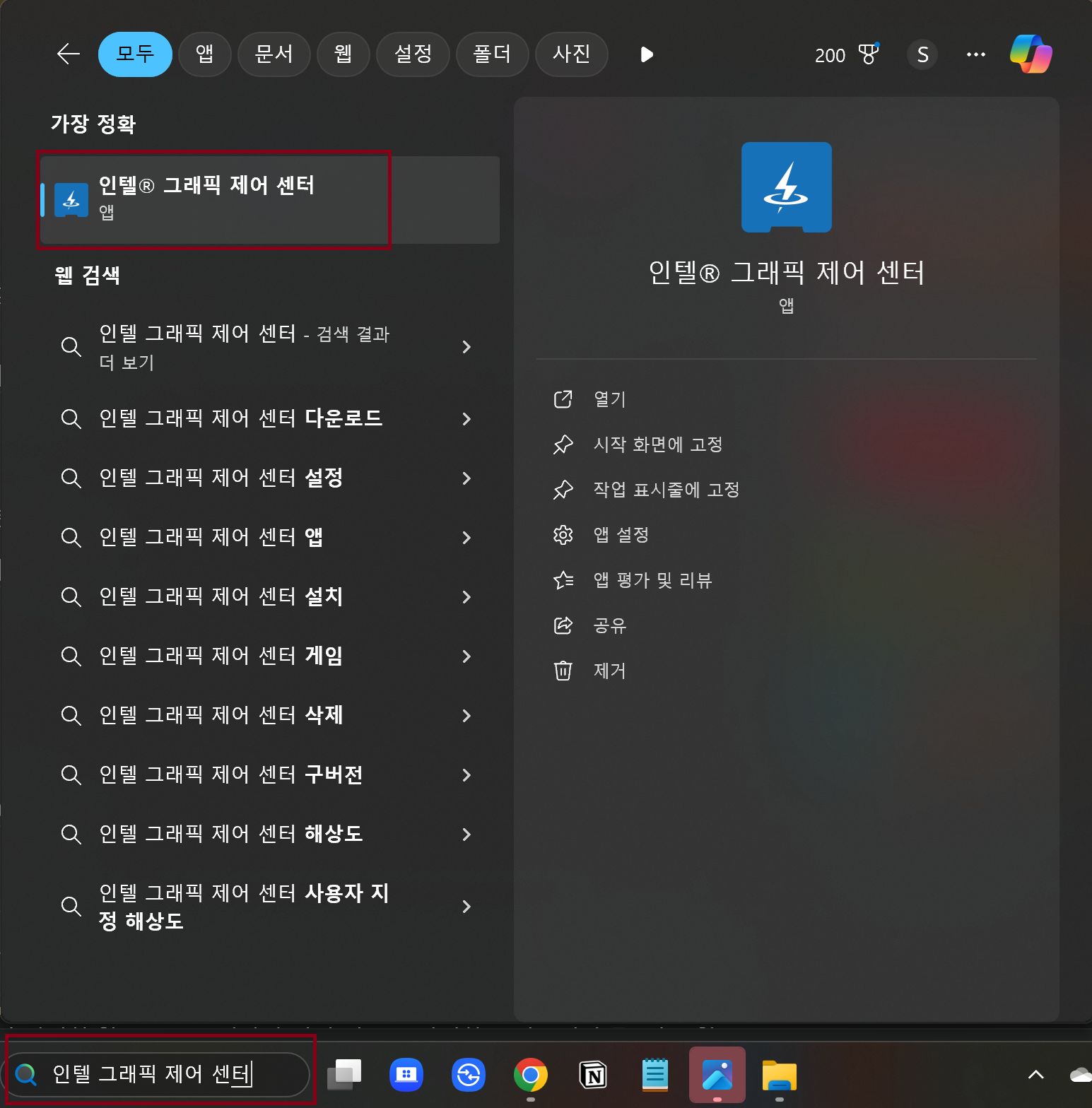This screenshot has height=1108, width=1092.
Task: Expand the 사용자 지정 해상도 suggestion chevron
Action: (466, 907)
